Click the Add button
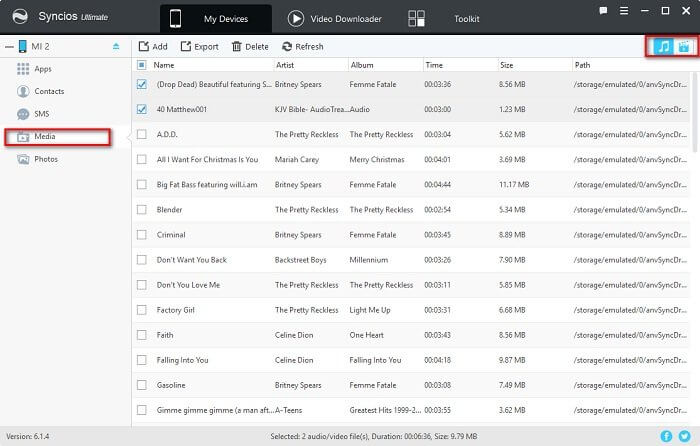 coord(153,46)
